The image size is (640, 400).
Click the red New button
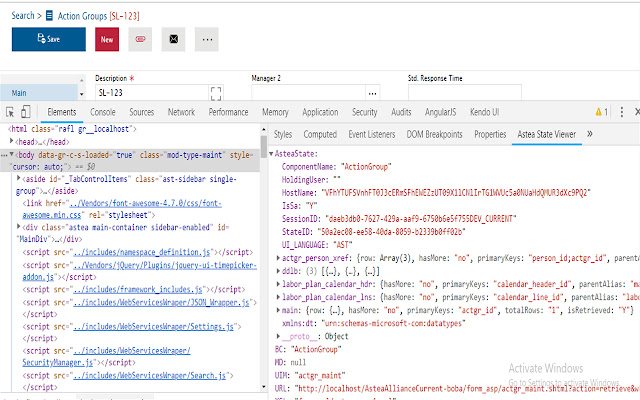107,39
